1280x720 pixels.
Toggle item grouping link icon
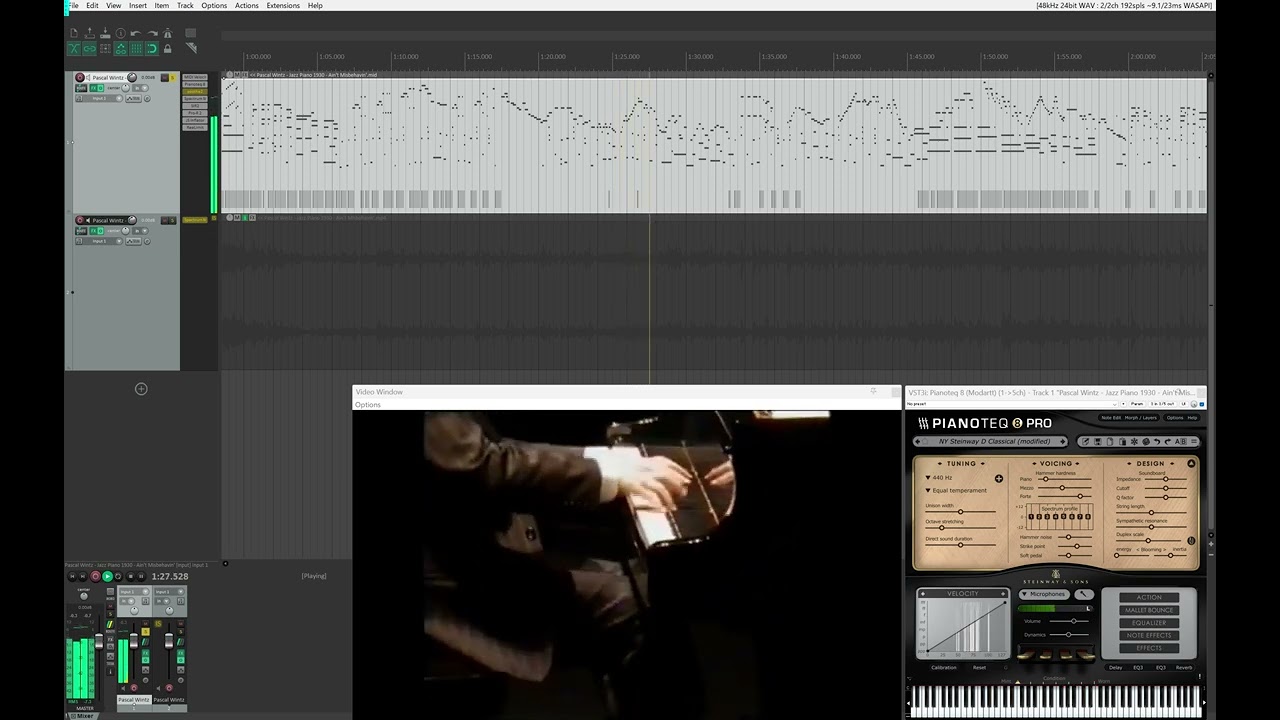89,49
